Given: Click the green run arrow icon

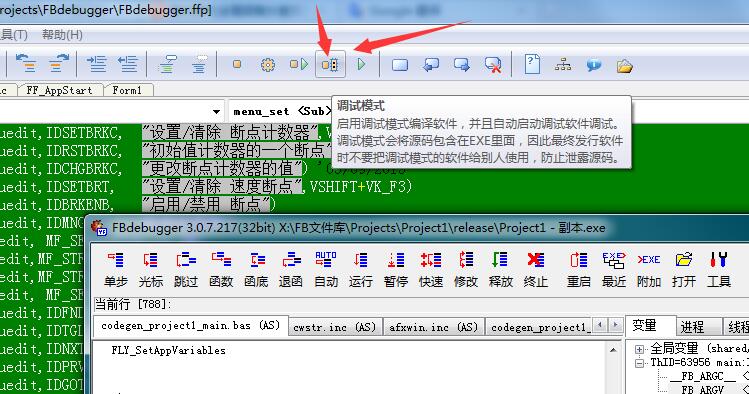Looking at the screenshot, I should tap(362, 64).
